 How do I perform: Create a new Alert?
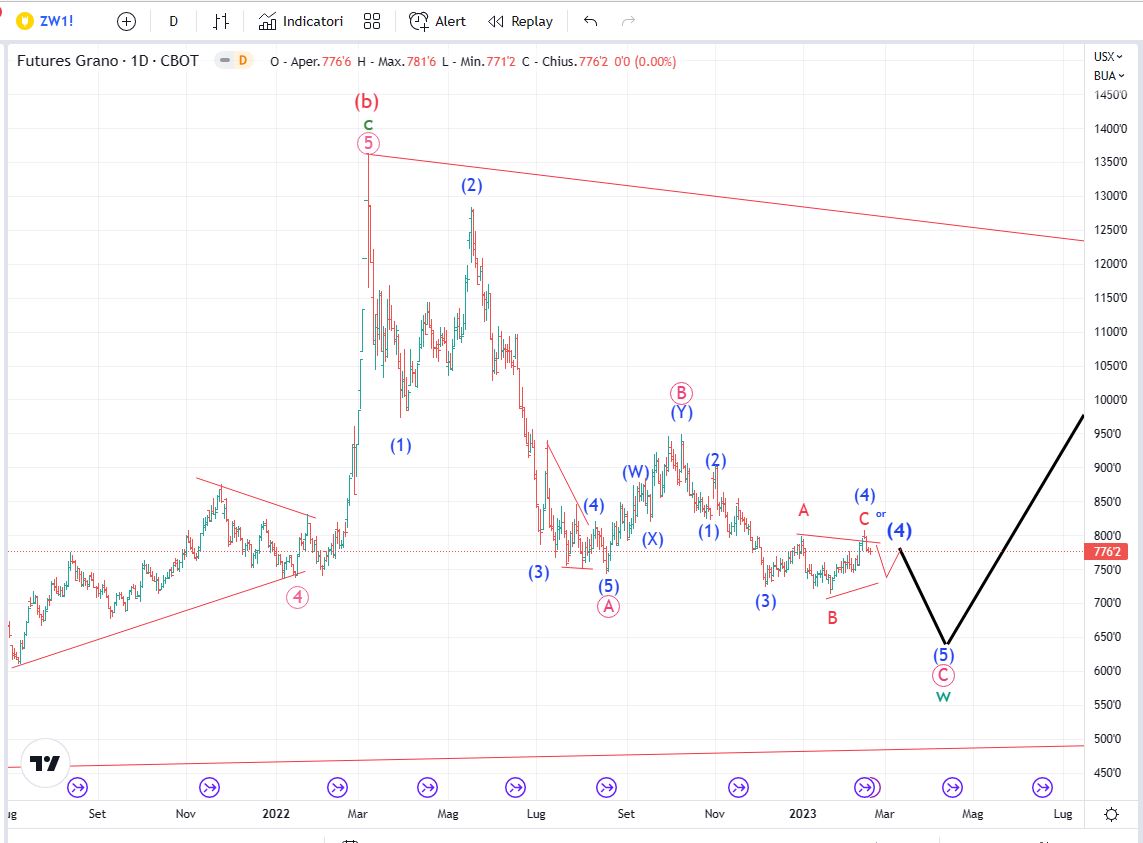(438, 21)
